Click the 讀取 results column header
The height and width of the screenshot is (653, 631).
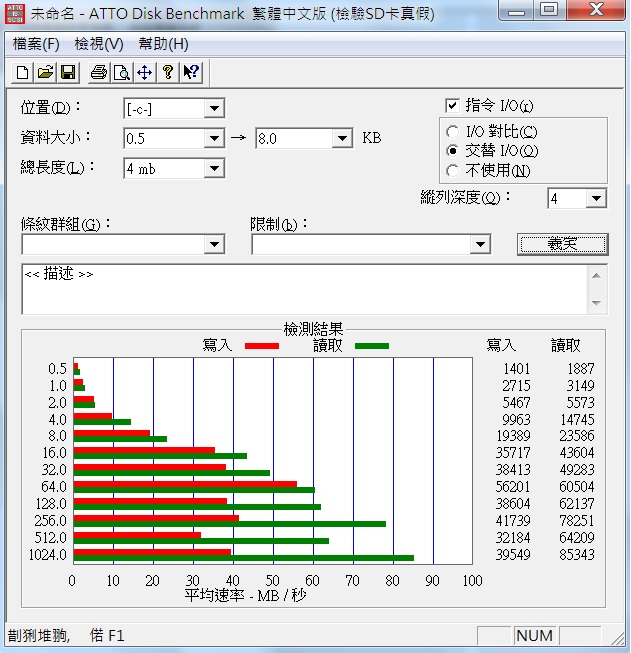[x=566, y=345]
